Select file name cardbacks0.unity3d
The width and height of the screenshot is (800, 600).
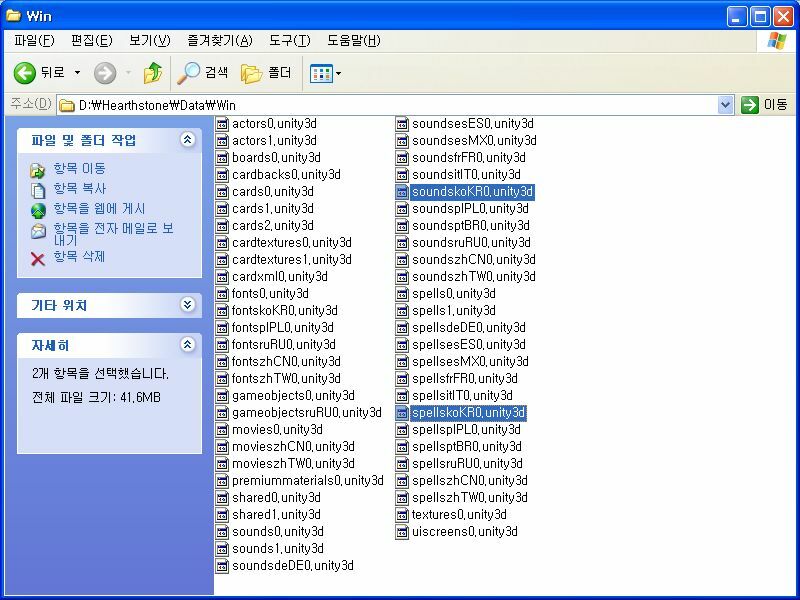(286, 175)
